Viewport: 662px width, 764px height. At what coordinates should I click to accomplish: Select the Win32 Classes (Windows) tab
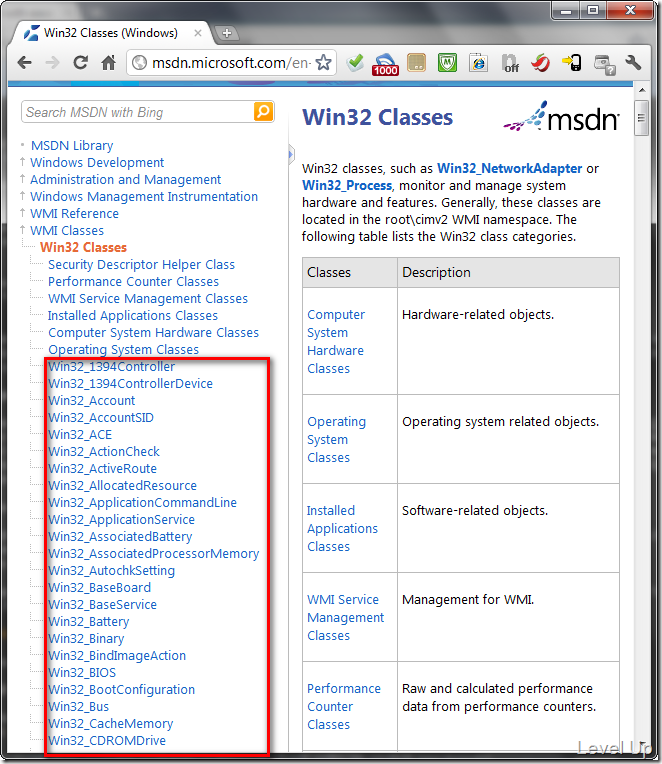pos(111,33)
